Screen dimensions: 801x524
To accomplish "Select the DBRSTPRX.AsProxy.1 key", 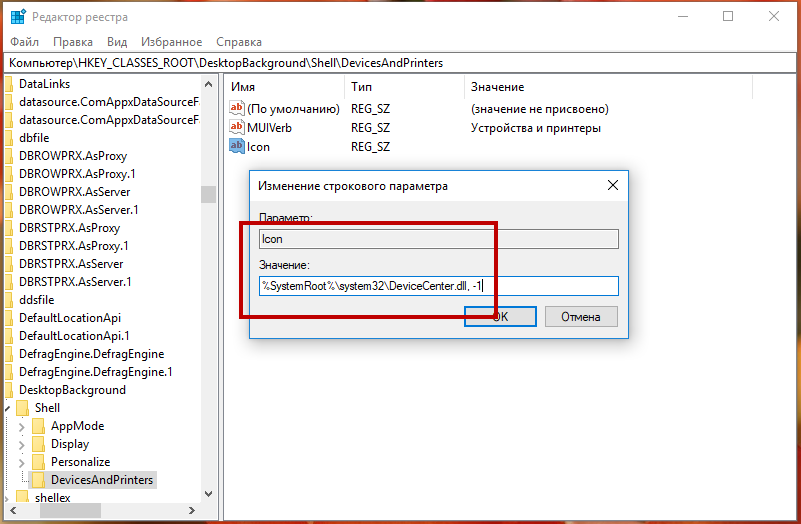I will (x=74, y=246).
